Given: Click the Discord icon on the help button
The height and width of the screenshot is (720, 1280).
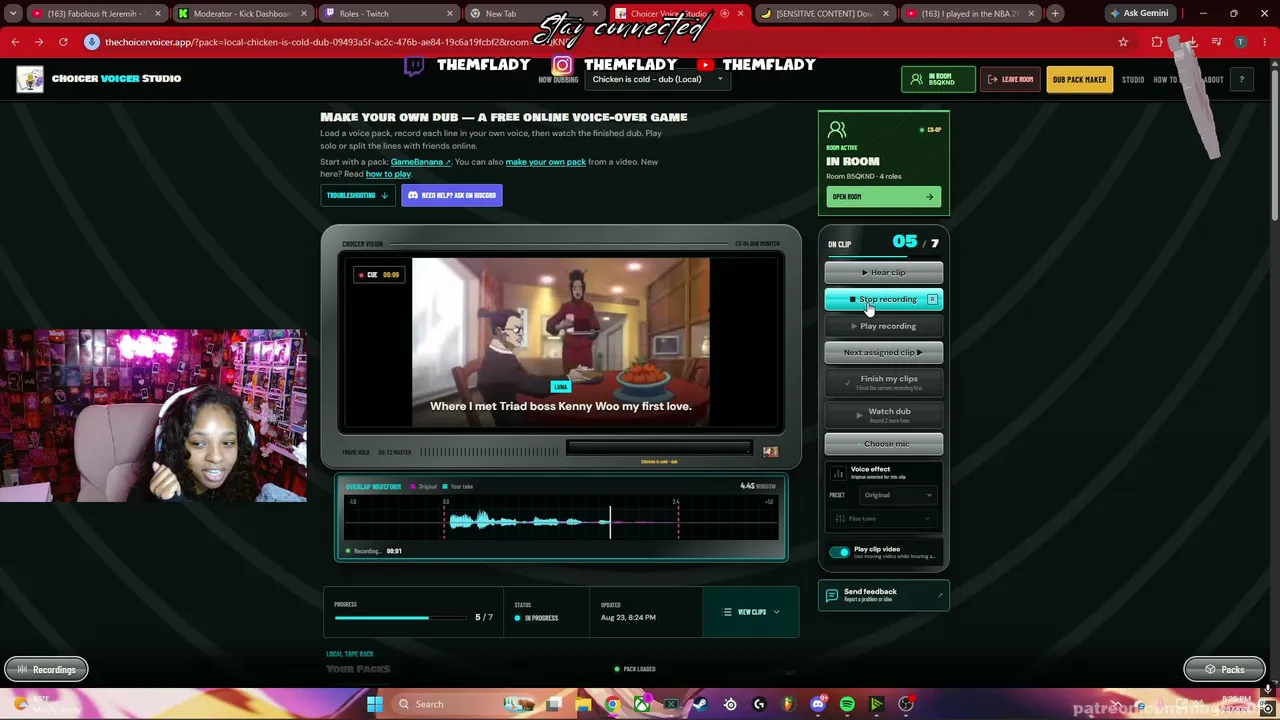Looking at the screenshot, I should (413, 195).
